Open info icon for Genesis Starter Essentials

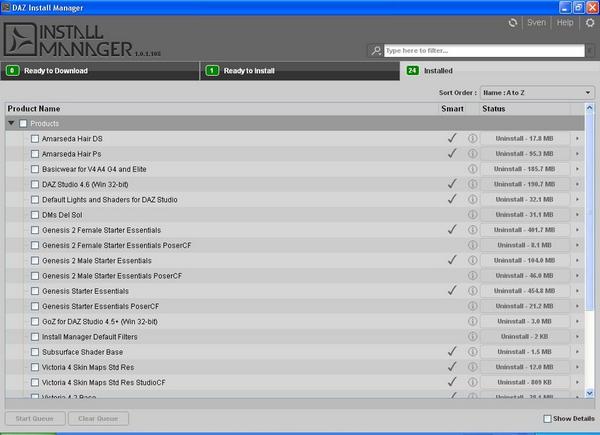click(x=473, y=291)
